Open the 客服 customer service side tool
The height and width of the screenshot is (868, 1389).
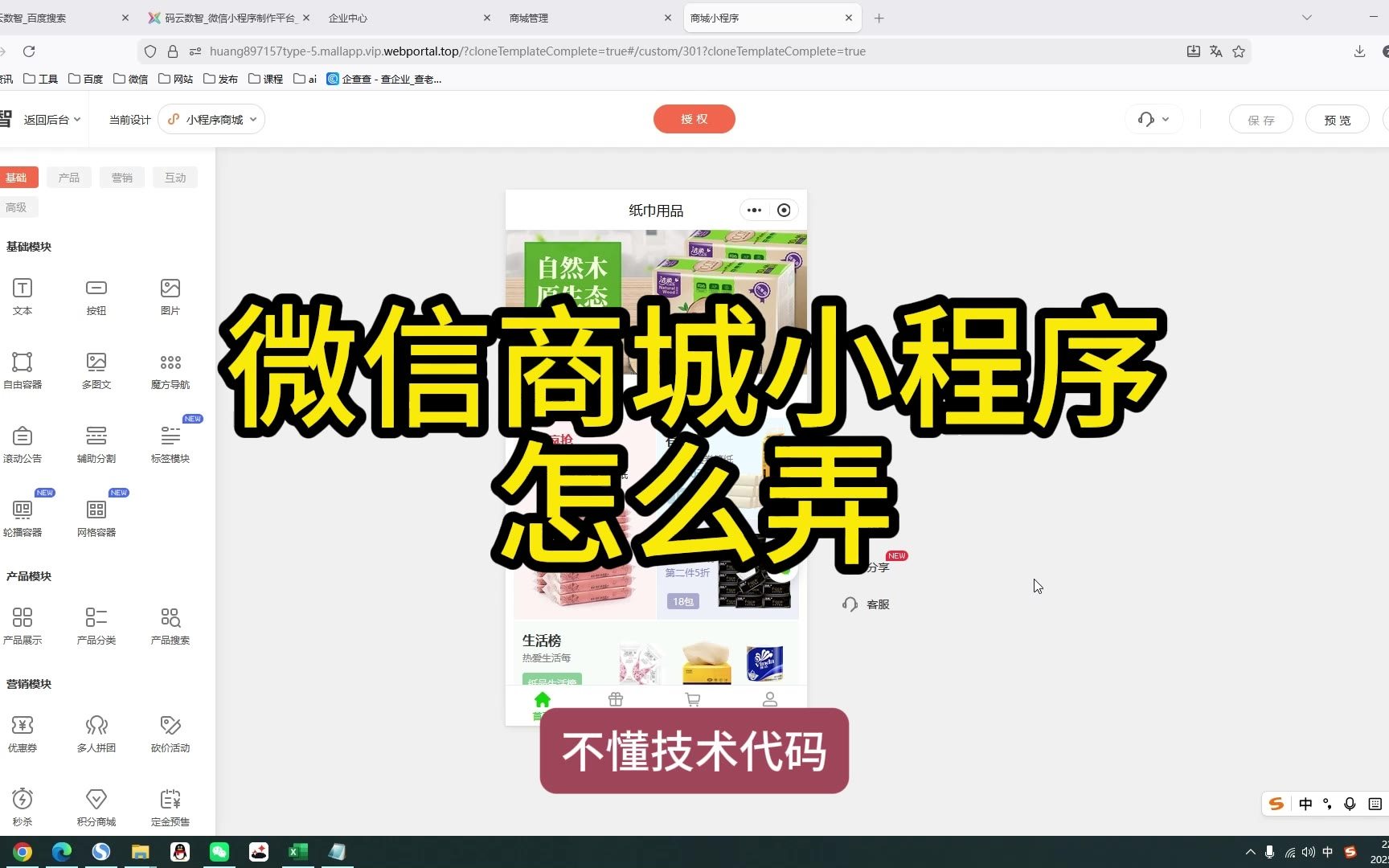[866, 604]
